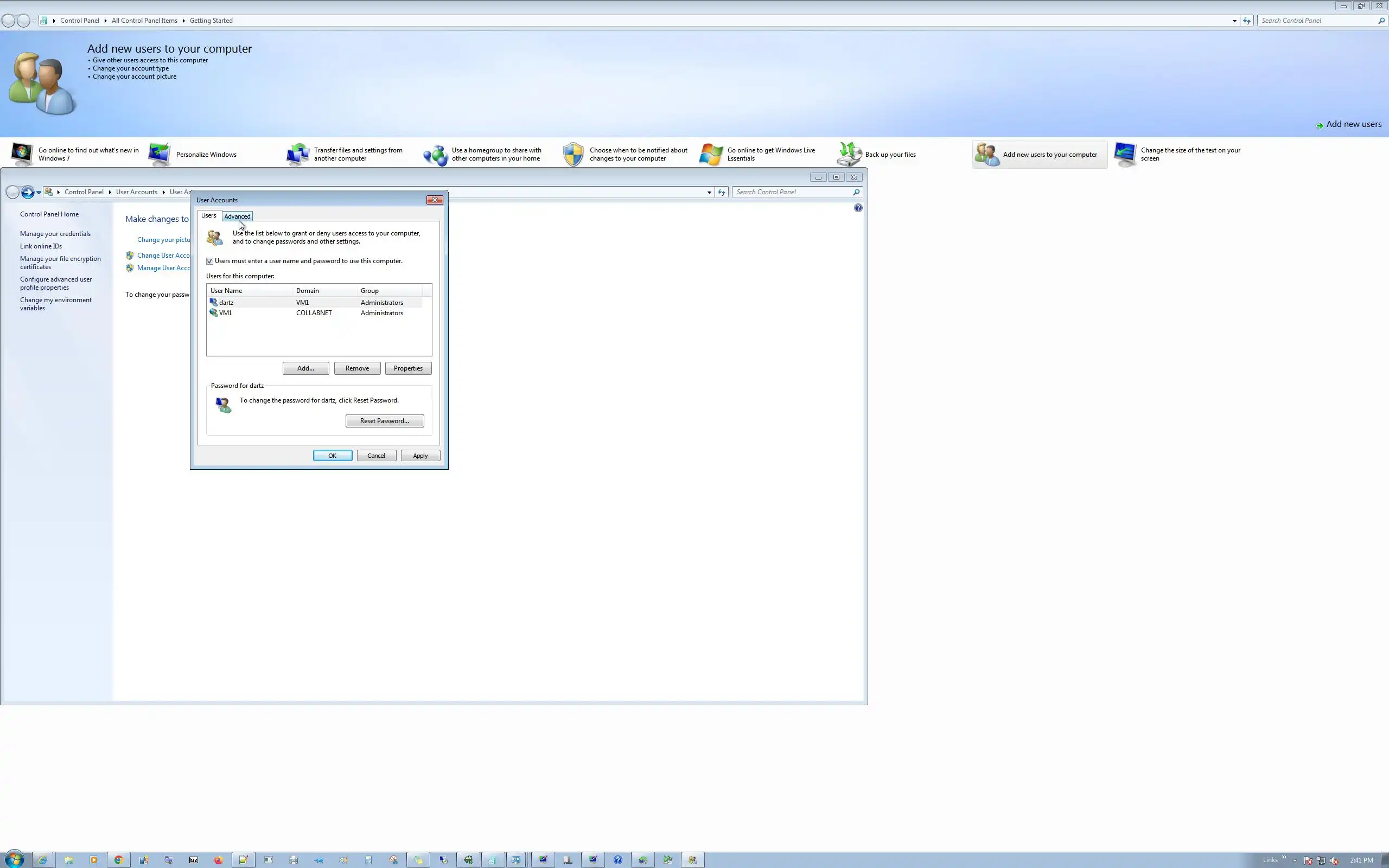This screenshot has height=868, width=1389.
Task: Open the Windows Live Essentials icon
Action: pyautogui.click(x=711, y=154)
